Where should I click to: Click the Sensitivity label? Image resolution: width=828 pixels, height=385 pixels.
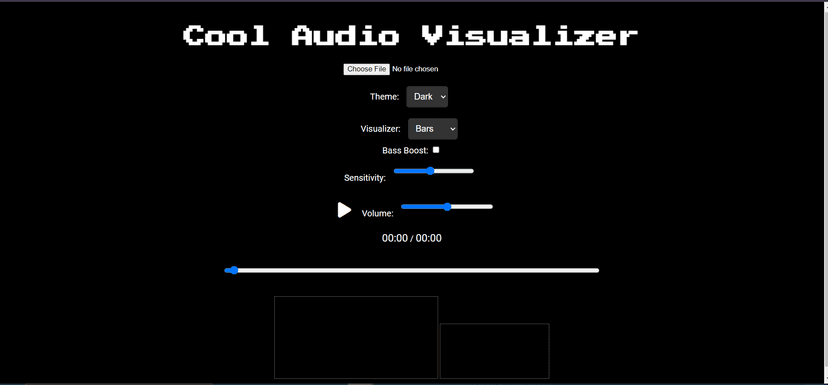365,178
